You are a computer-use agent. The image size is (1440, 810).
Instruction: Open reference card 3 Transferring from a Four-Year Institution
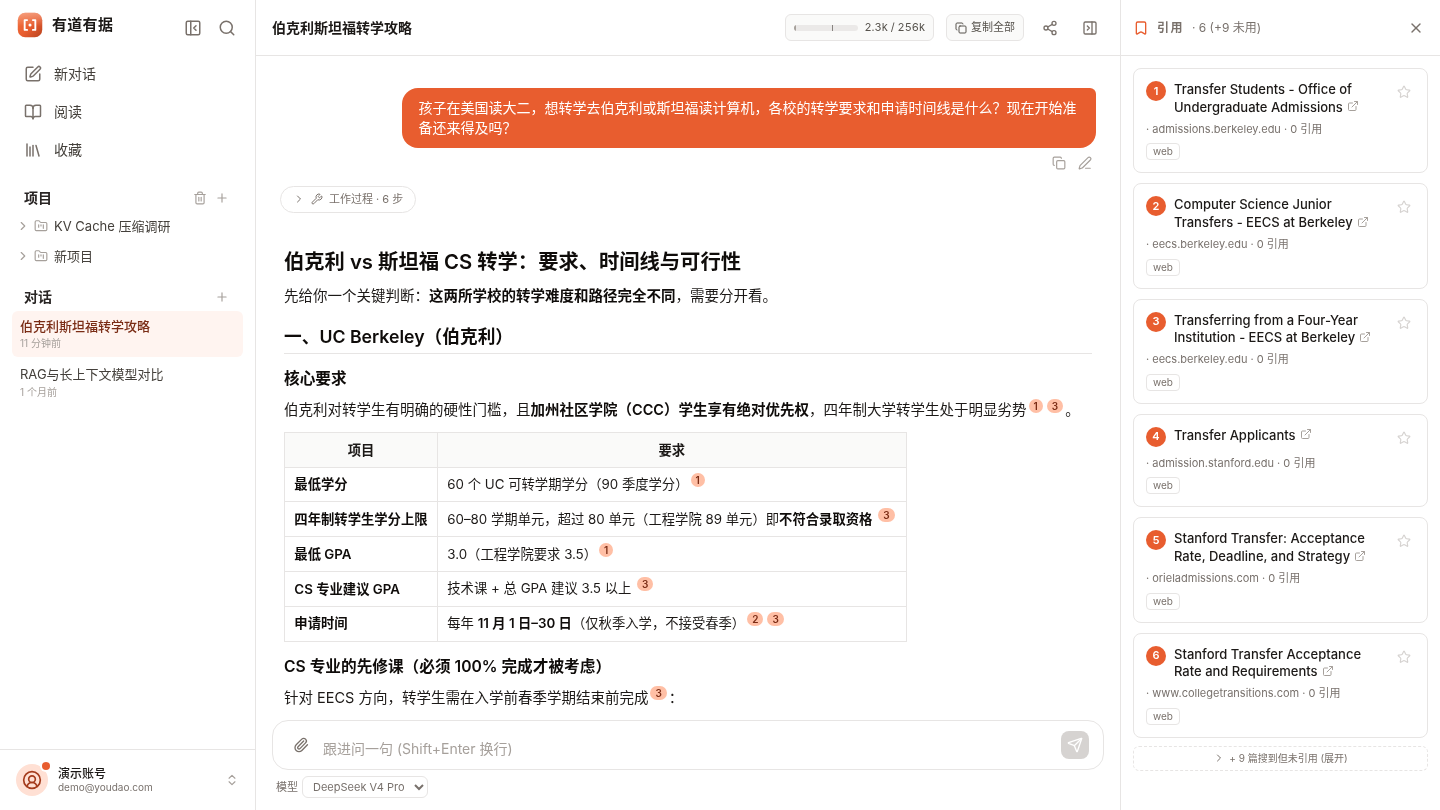click(1280, 351)
